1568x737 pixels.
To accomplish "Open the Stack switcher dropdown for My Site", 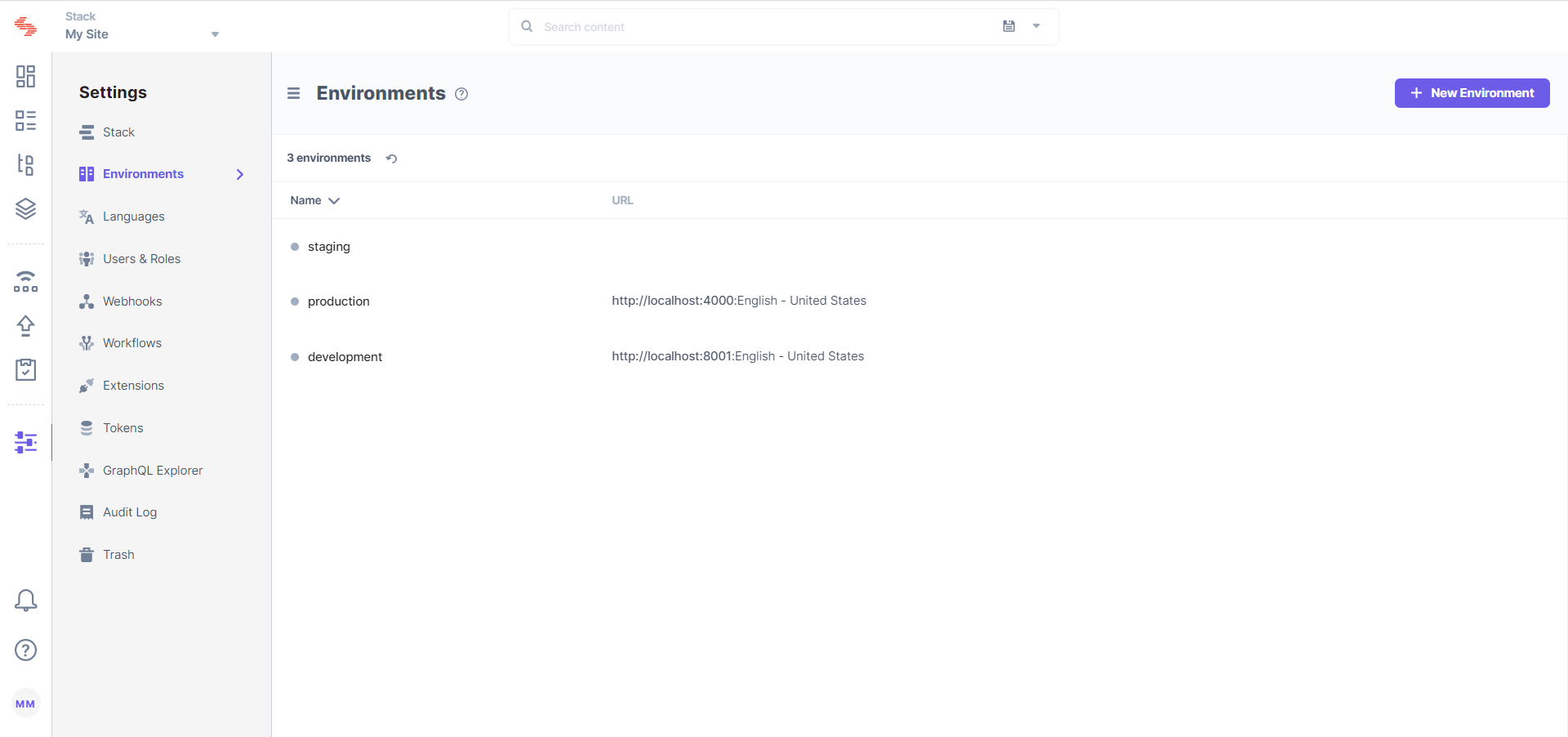I will pyautogui.click(x=215, y=34).
